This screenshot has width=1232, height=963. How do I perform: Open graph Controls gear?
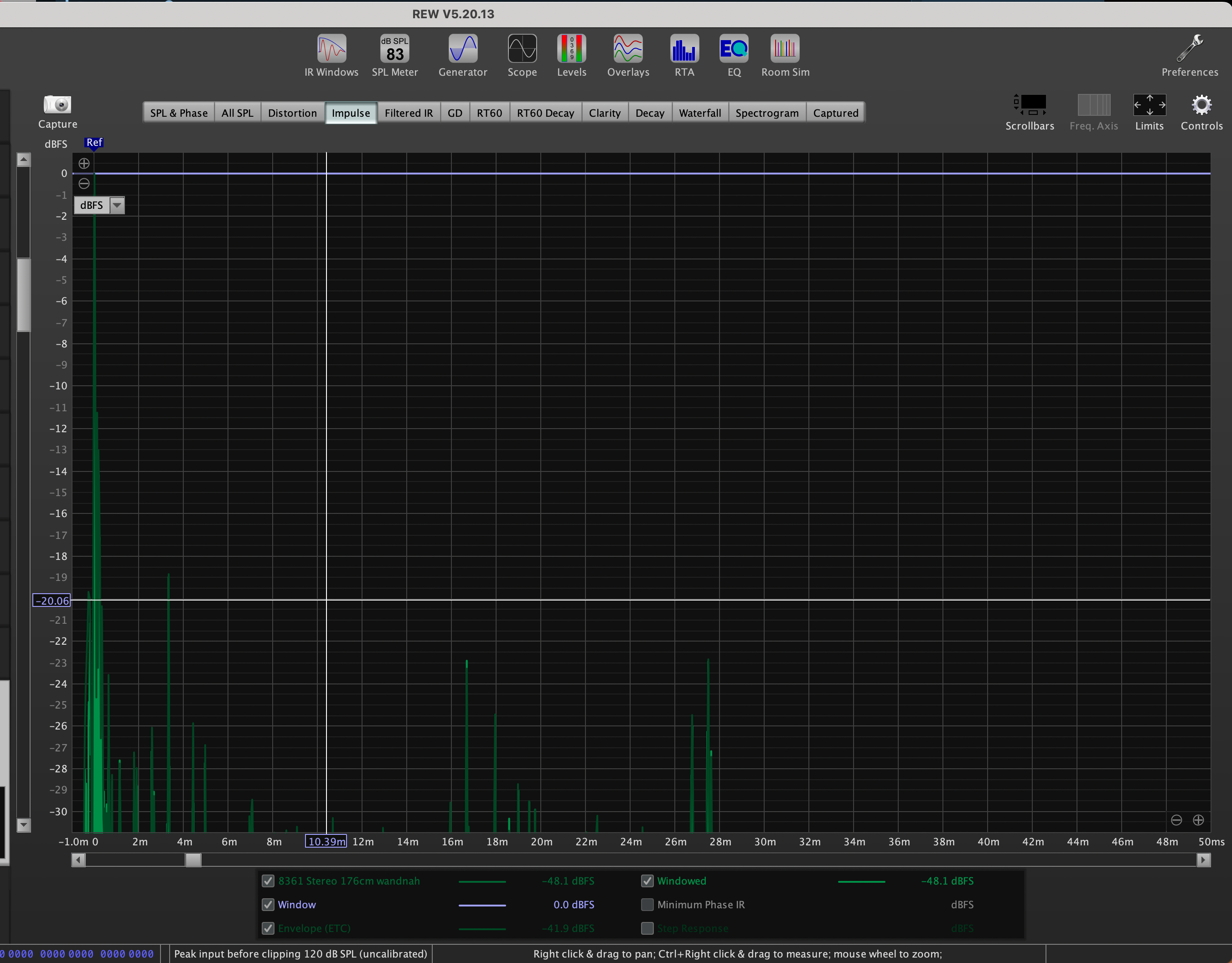point(1201,105)
